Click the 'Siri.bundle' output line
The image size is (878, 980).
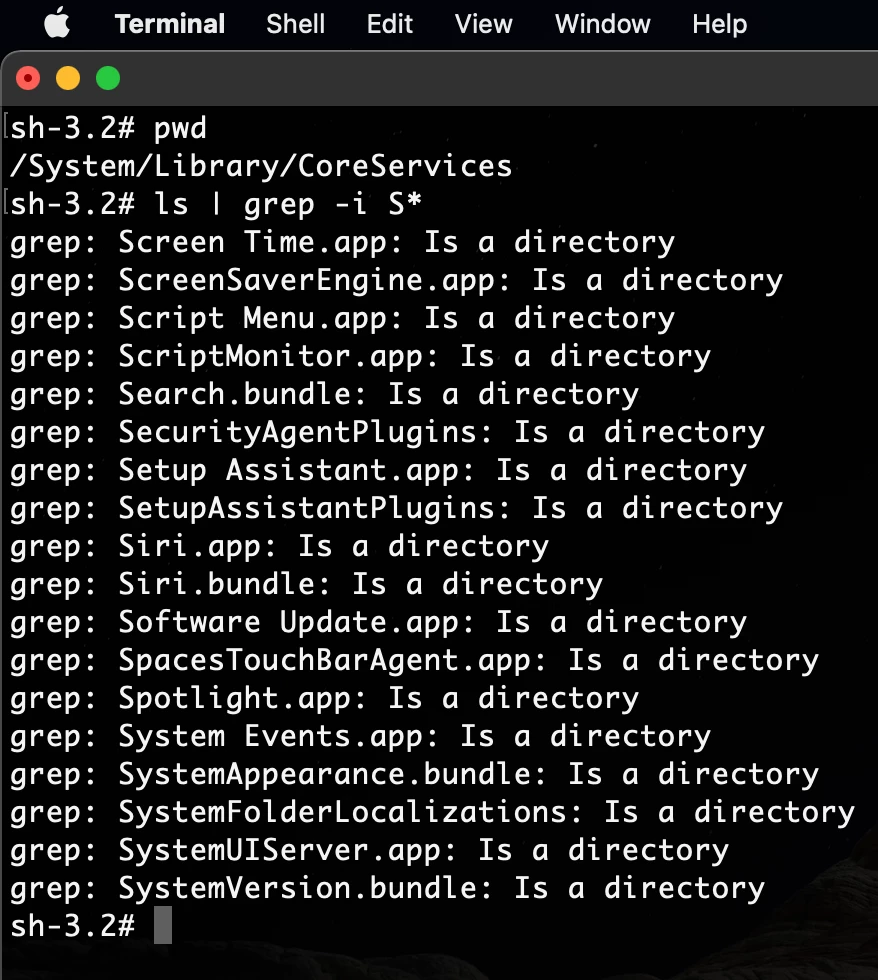tap(307, 584)
